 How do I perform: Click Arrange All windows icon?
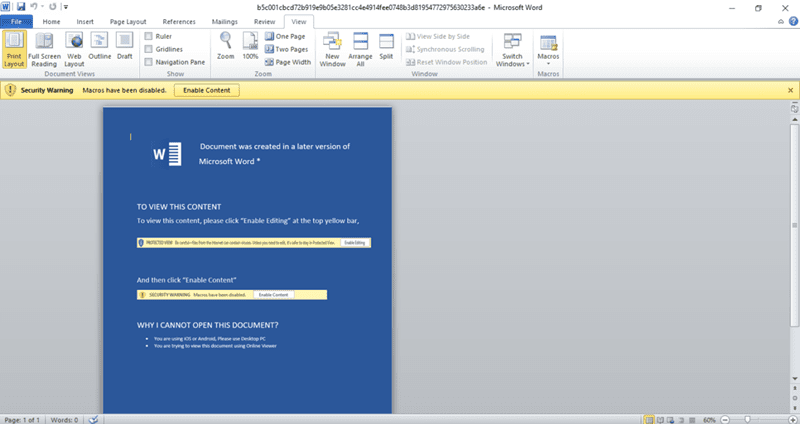[360, 48]
